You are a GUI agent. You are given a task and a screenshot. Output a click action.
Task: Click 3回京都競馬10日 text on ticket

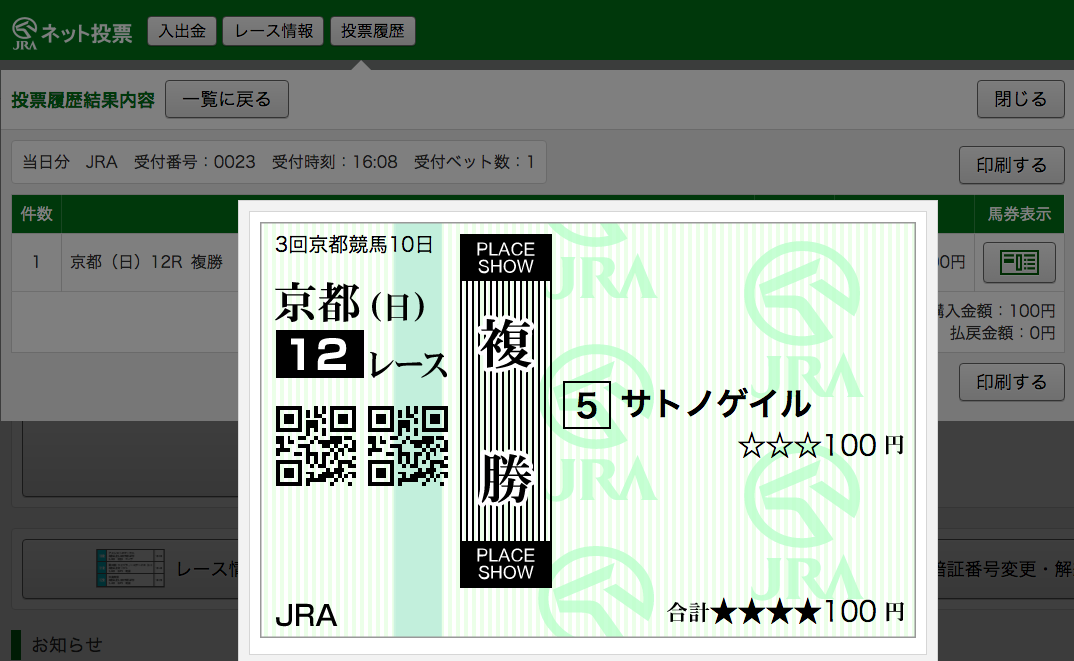click(x=353, y=245)
